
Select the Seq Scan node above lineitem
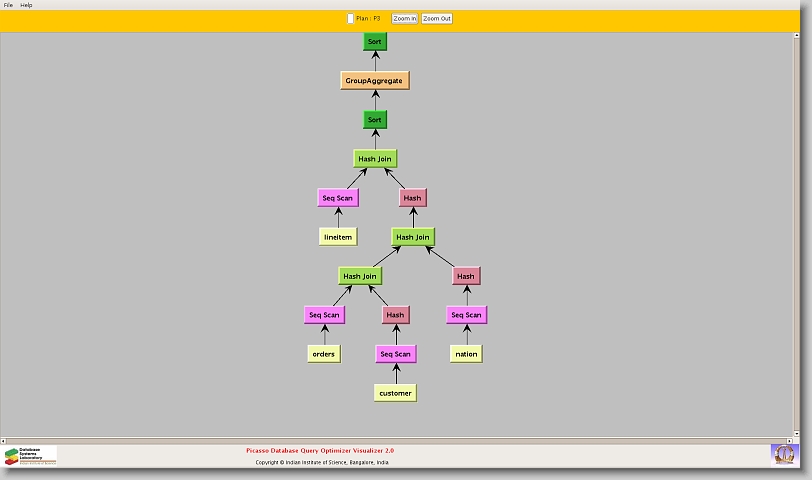coord(338,198)
